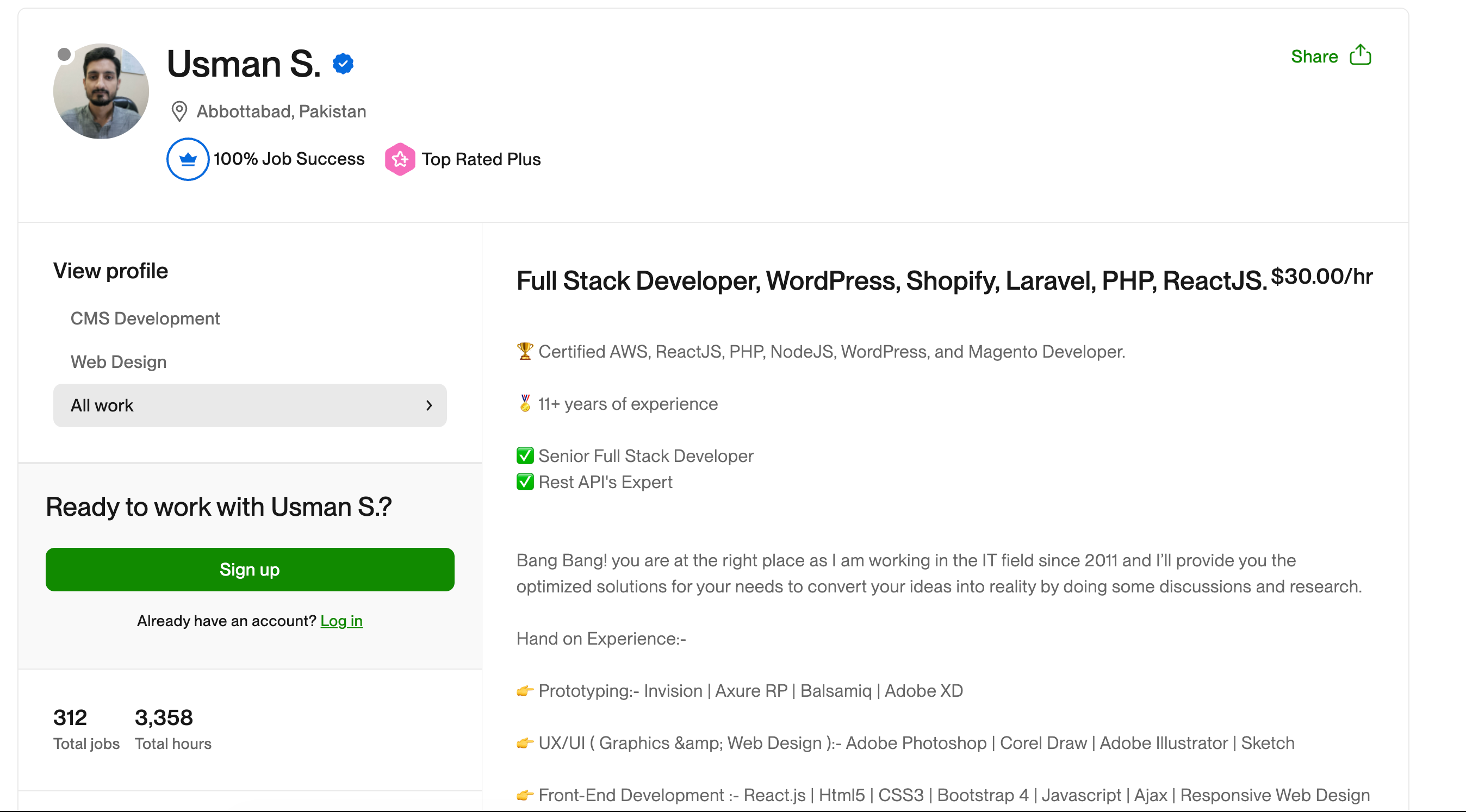The width and height of the screenshot is (1466, 812).
Task: Click the green Sign up button
Action: [249, 569]
